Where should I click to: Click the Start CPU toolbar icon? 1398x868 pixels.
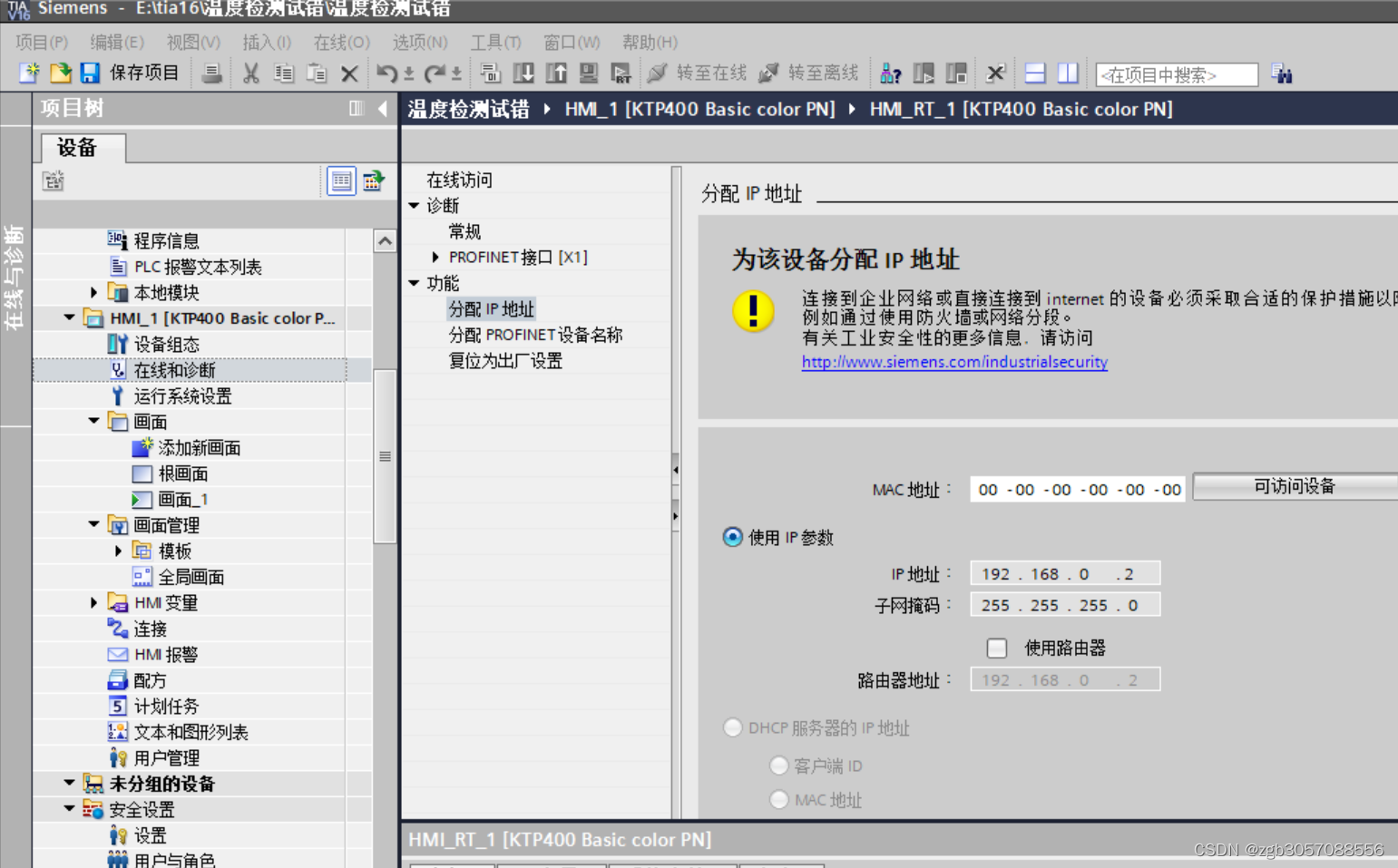coord(924,73)
